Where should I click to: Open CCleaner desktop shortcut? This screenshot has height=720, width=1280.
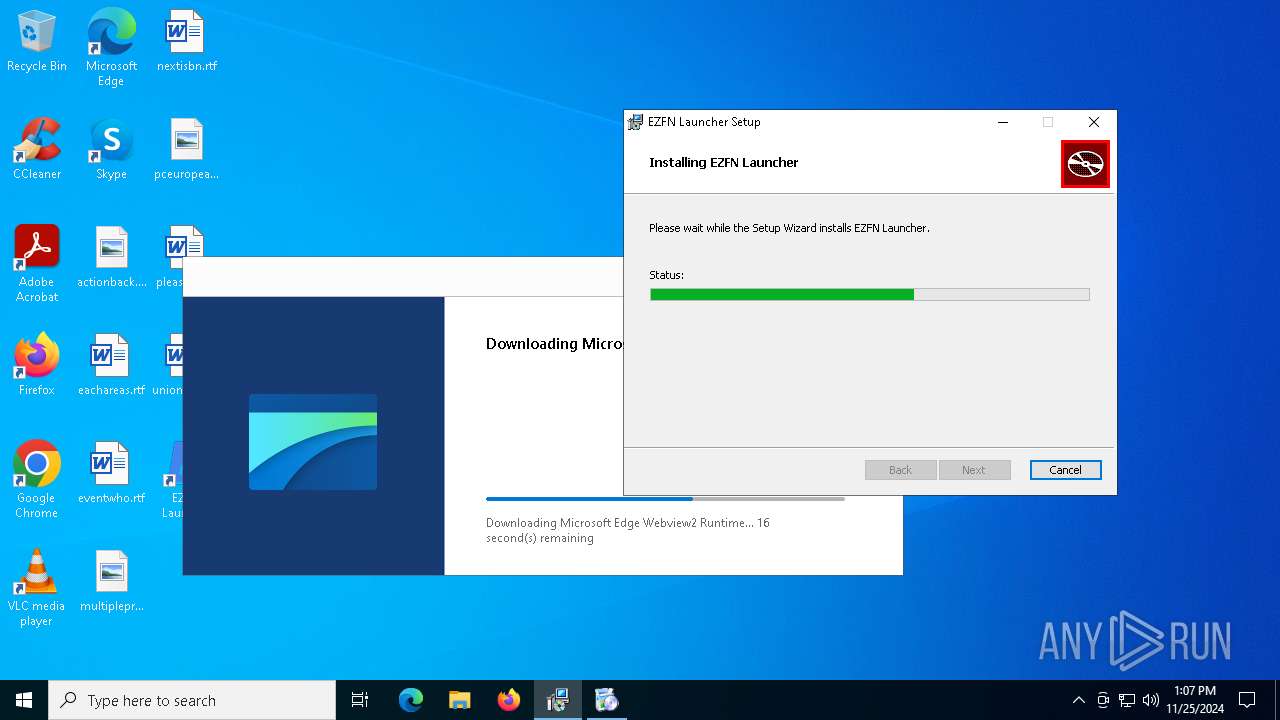(x=37, y=149)
